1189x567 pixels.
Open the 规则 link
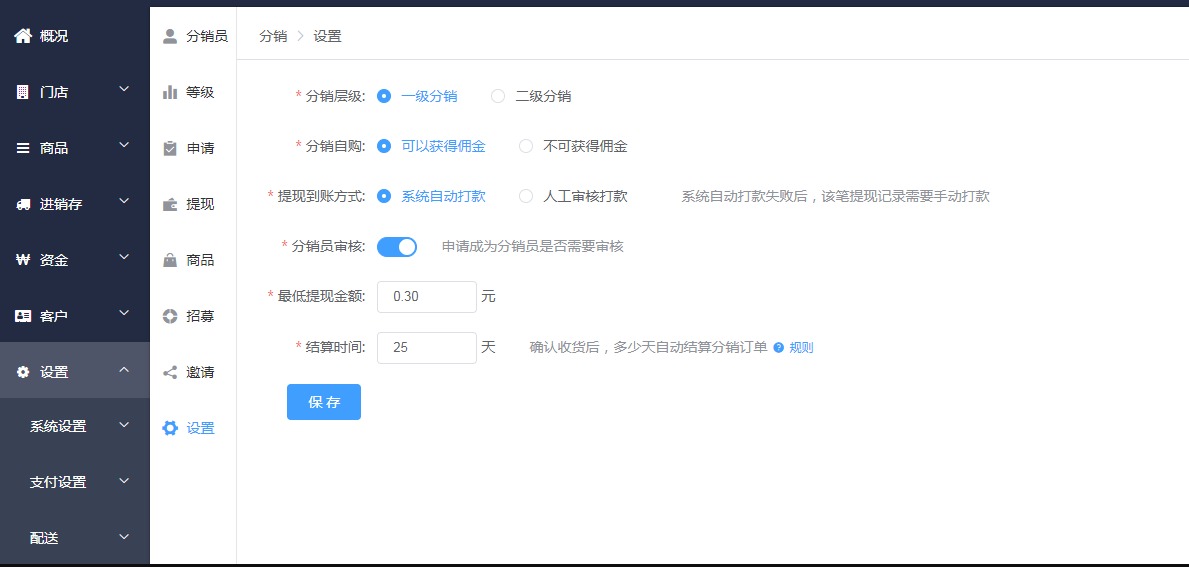802,348
